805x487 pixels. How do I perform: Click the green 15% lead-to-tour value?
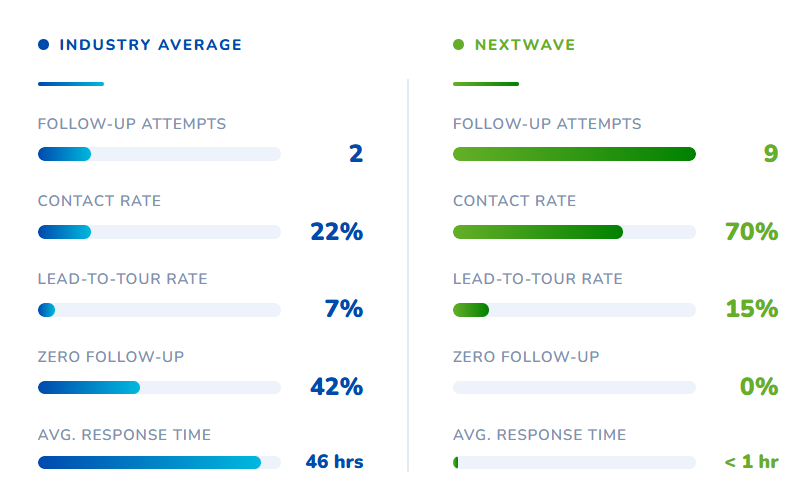click(x=751, y=309)
